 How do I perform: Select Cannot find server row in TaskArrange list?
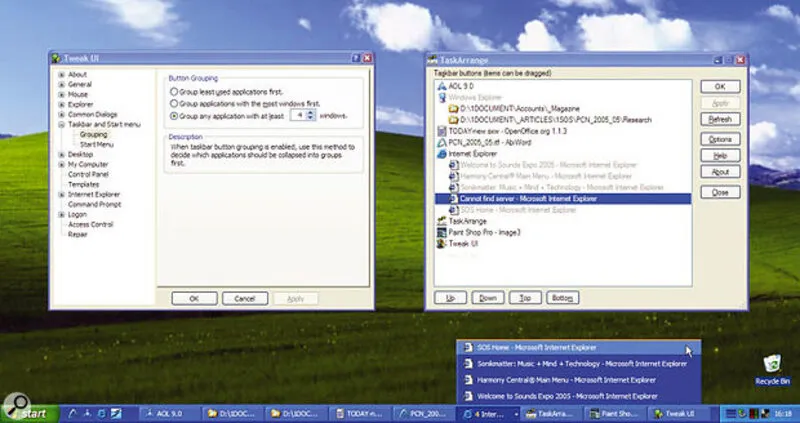click(563, 198)
